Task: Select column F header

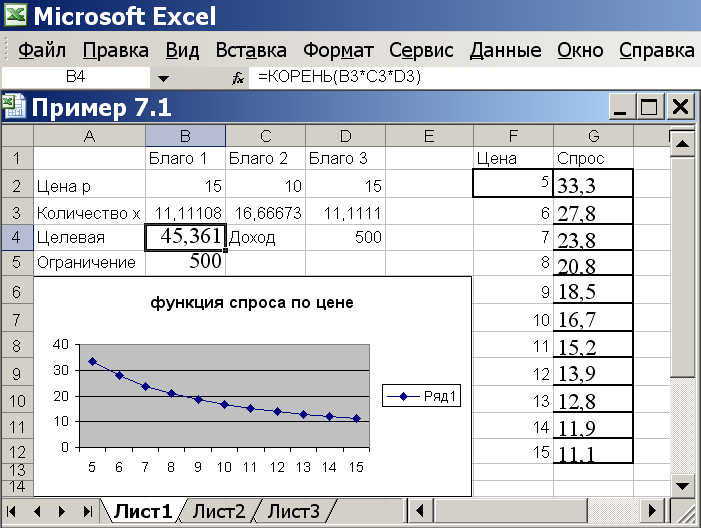Action: point(513,136)
